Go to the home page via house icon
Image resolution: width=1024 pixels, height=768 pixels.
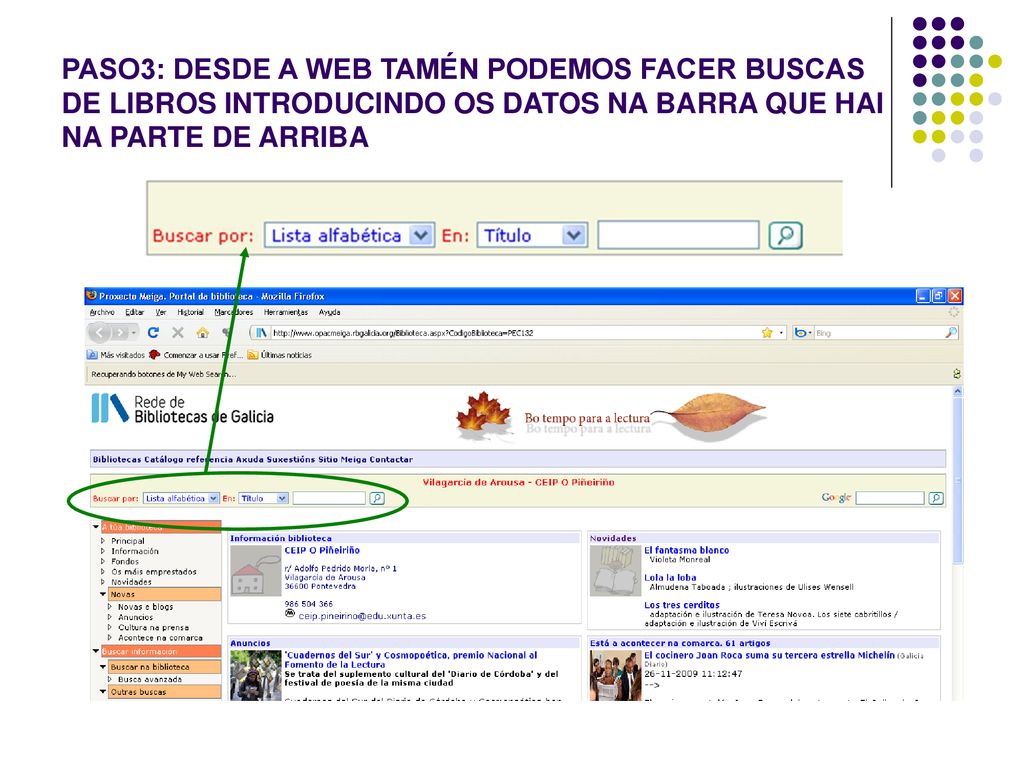[x=202, y=332]
